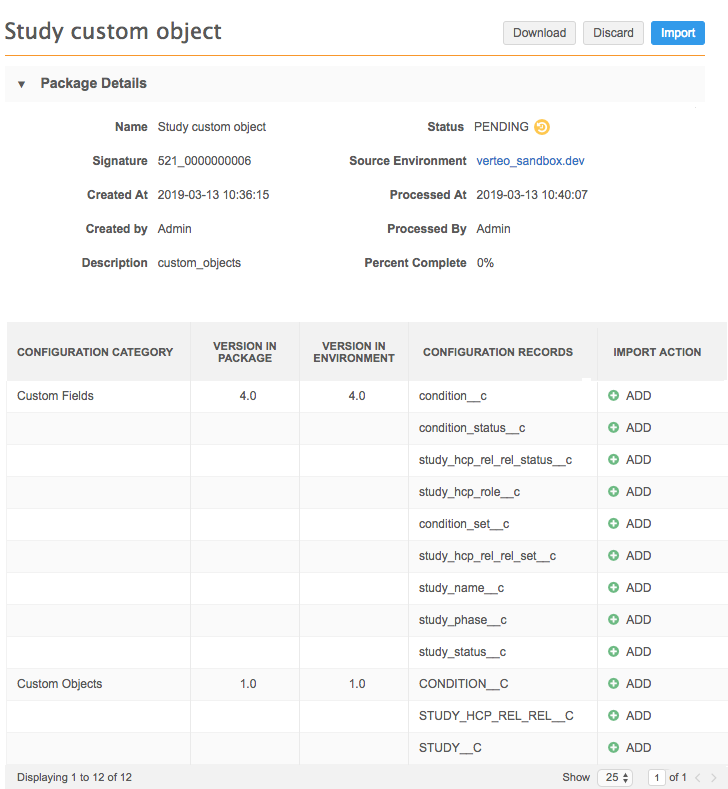The height and width of the screenshot is (789, 728).
Task: Click the page number input field
Action: coord(657,777)
